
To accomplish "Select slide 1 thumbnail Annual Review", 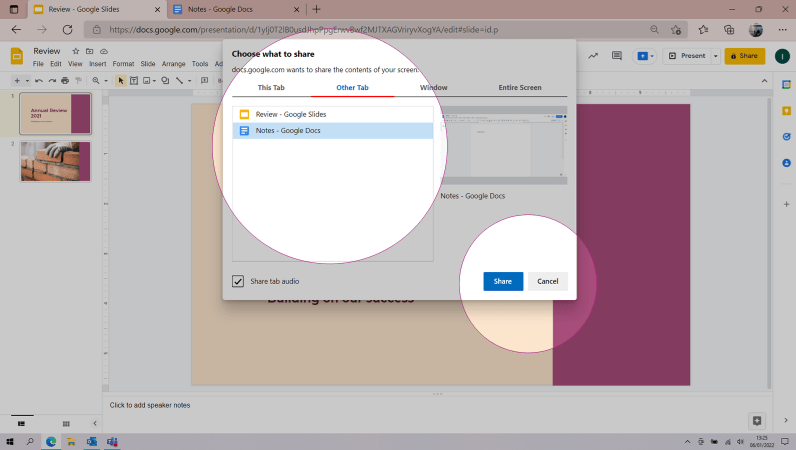I will [55, 113].
